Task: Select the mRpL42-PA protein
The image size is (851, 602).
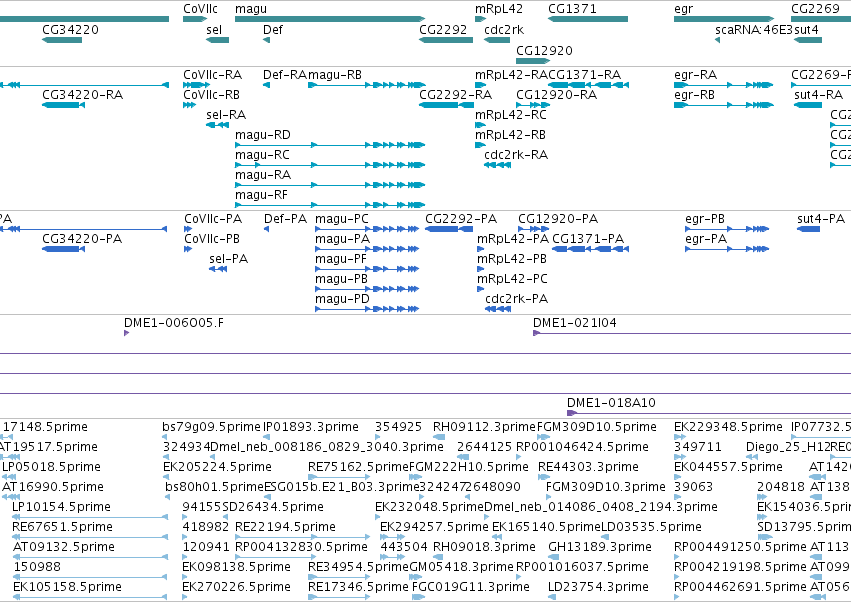Action: [x=480, y=249]
